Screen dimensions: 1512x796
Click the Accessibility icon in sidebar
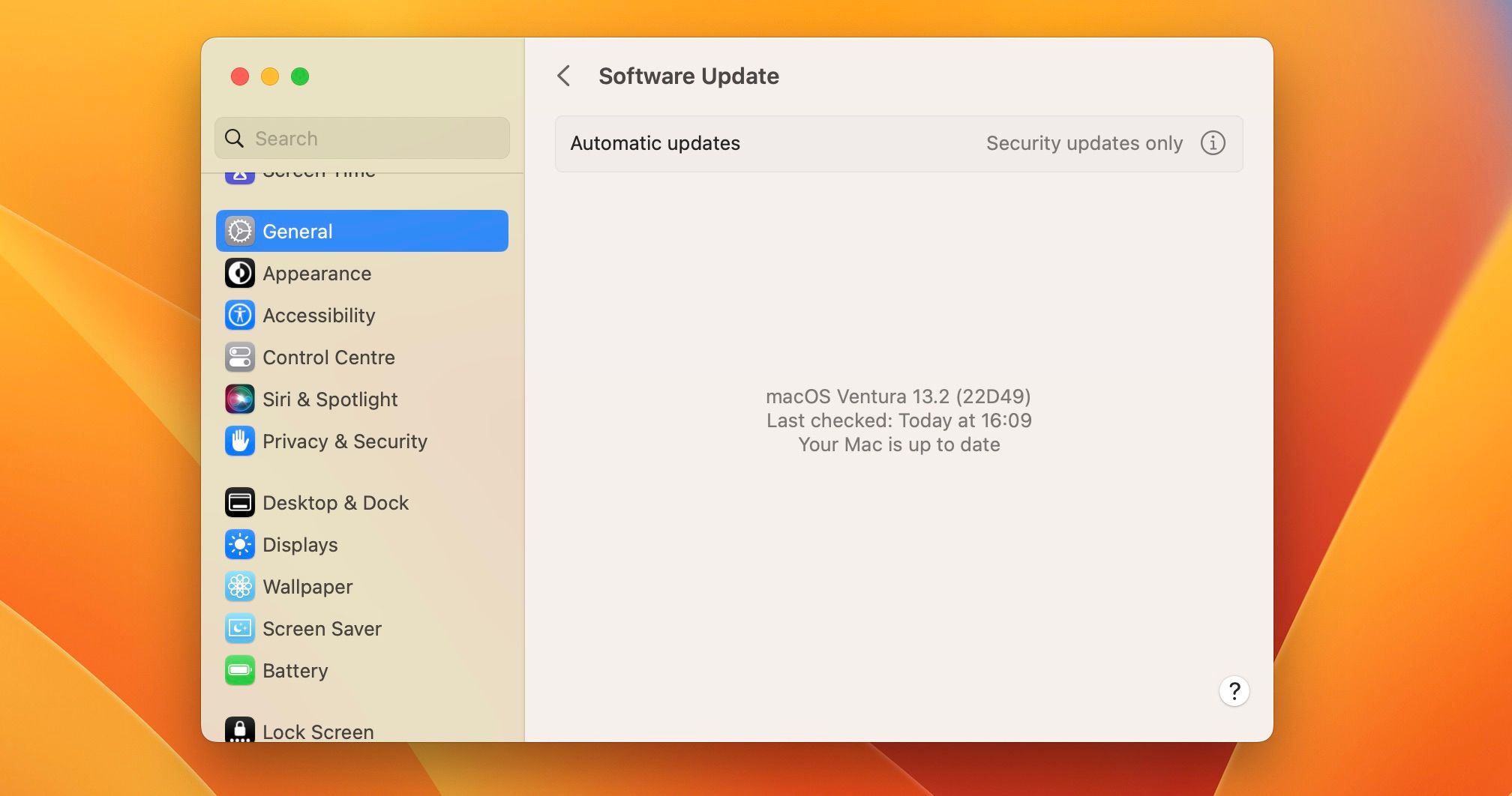coord(240,316)
